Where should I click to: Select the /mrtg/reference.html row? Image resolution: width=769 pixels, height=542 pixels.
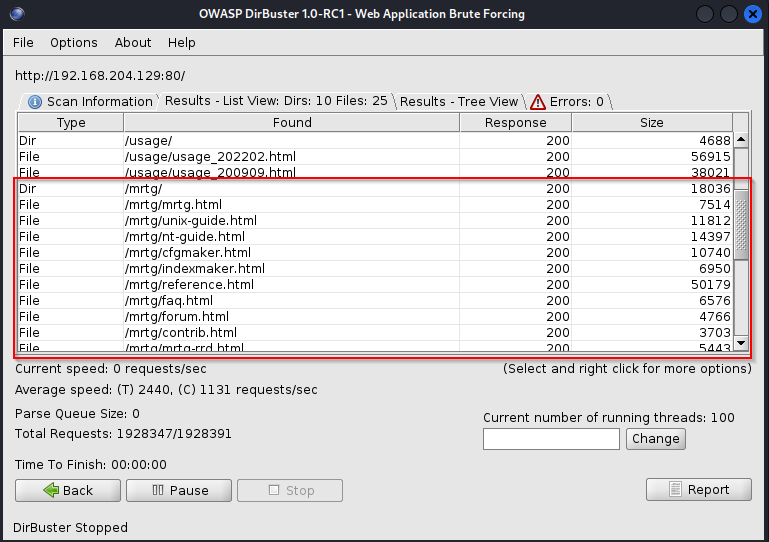[x=375, y=284]
